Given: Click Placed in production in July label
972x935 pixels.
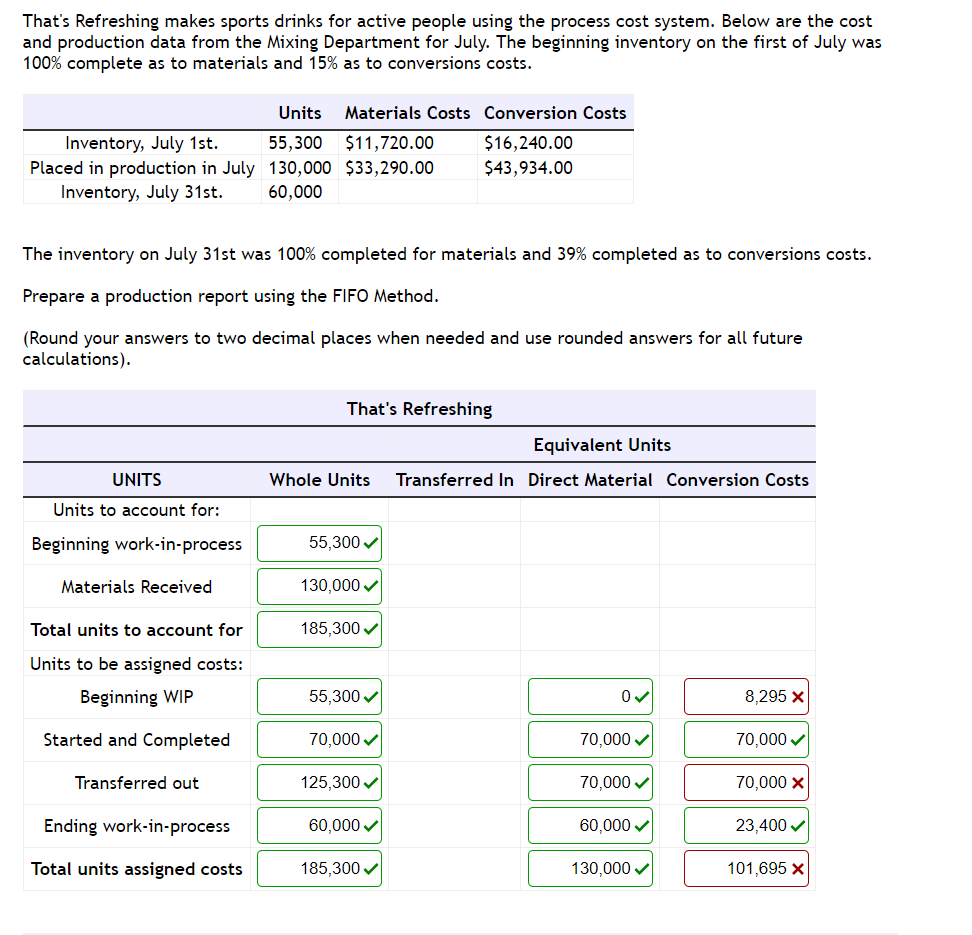Looking at the screenshot, I should 142,168.
